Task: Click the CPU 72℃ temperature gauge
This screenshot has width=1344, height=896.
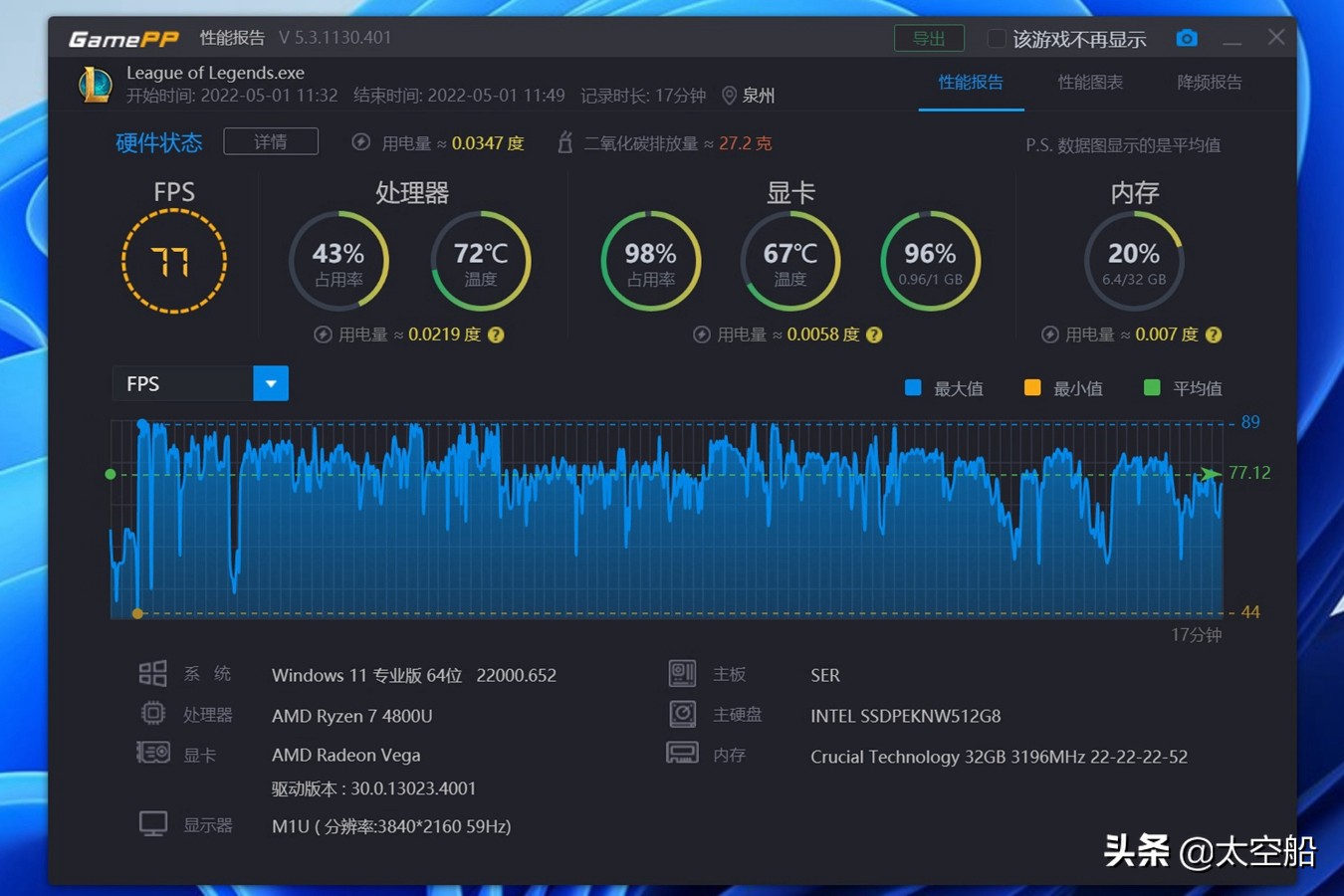Action: pos(481,261)
